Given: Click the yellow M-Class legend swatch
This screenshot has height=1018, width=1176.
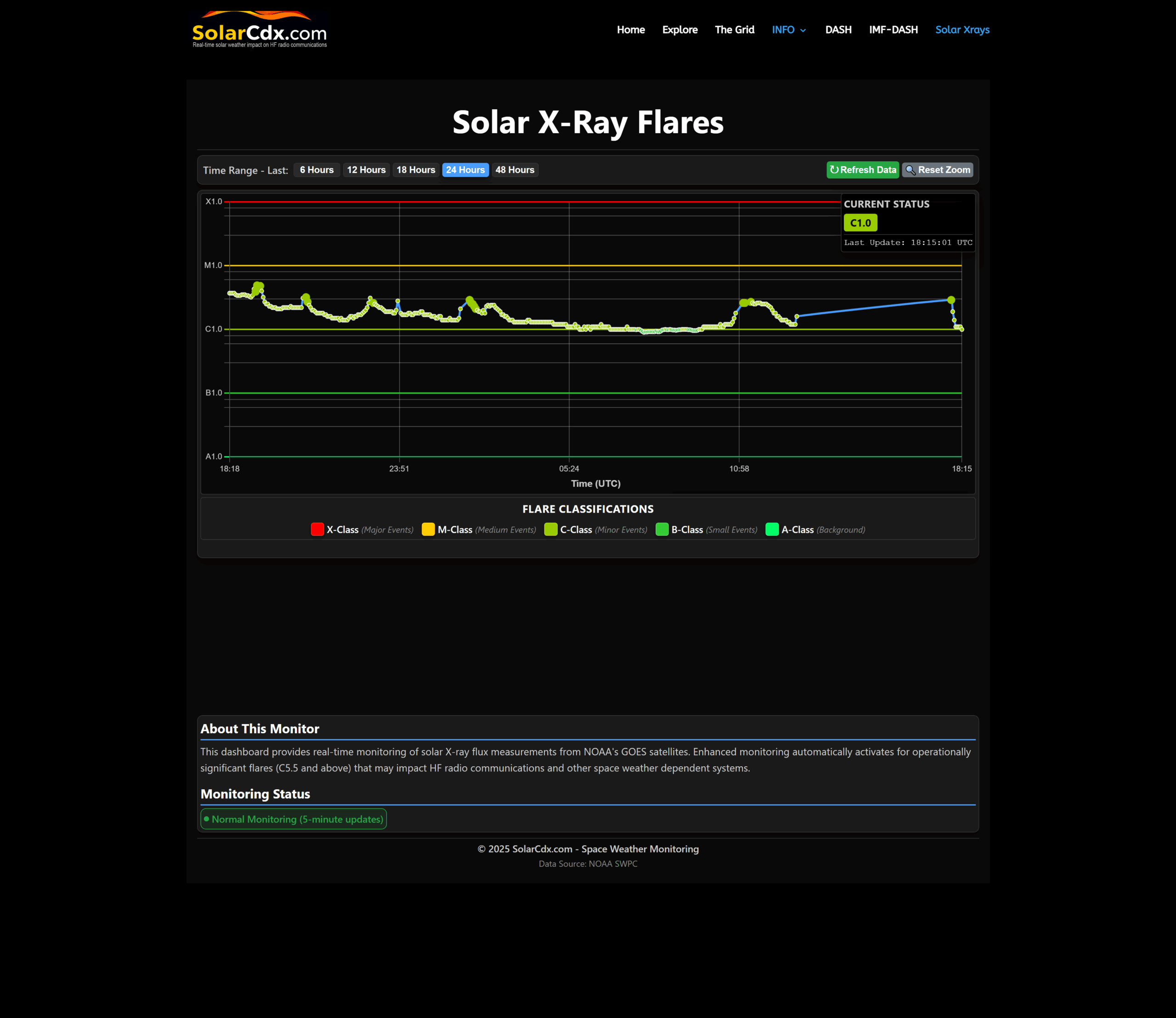Looking at the screenshot, I should 428,530.
